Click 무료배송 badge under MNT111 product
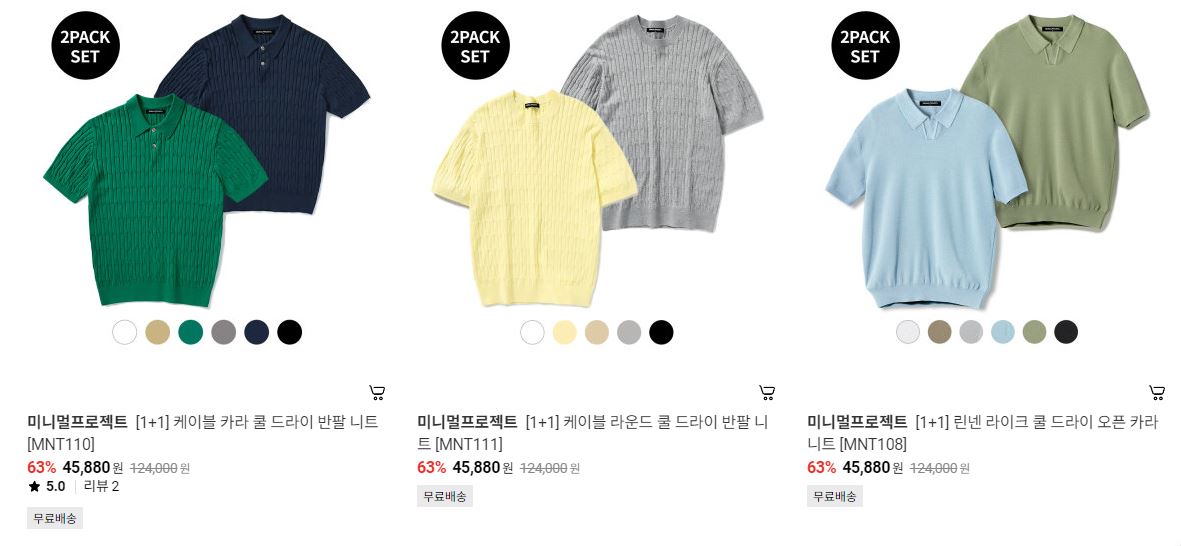Image resolution: width=1181 pixels, height=546 pixels. tap(444, 496)
